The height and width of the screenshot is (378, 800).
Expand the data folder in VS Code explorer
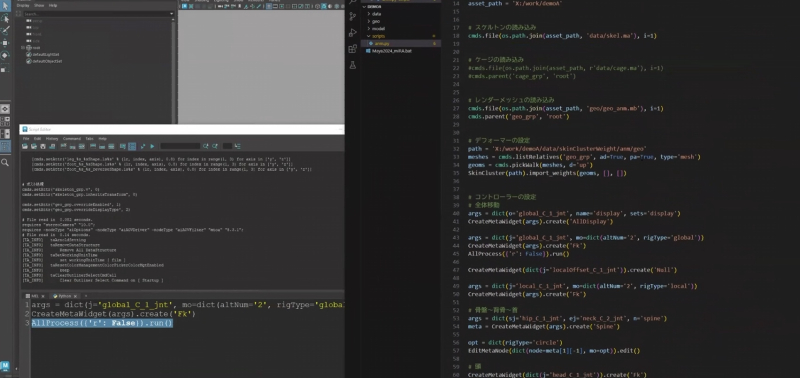(368, 14)
